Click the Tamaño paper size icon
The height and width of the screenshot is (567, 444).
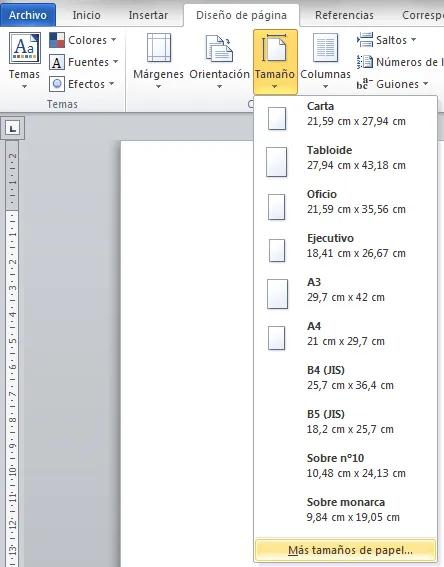pos(274,47)
